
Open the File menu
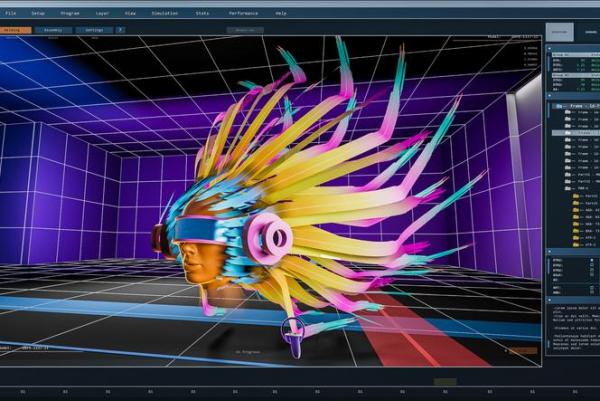[x=10, y=13]
